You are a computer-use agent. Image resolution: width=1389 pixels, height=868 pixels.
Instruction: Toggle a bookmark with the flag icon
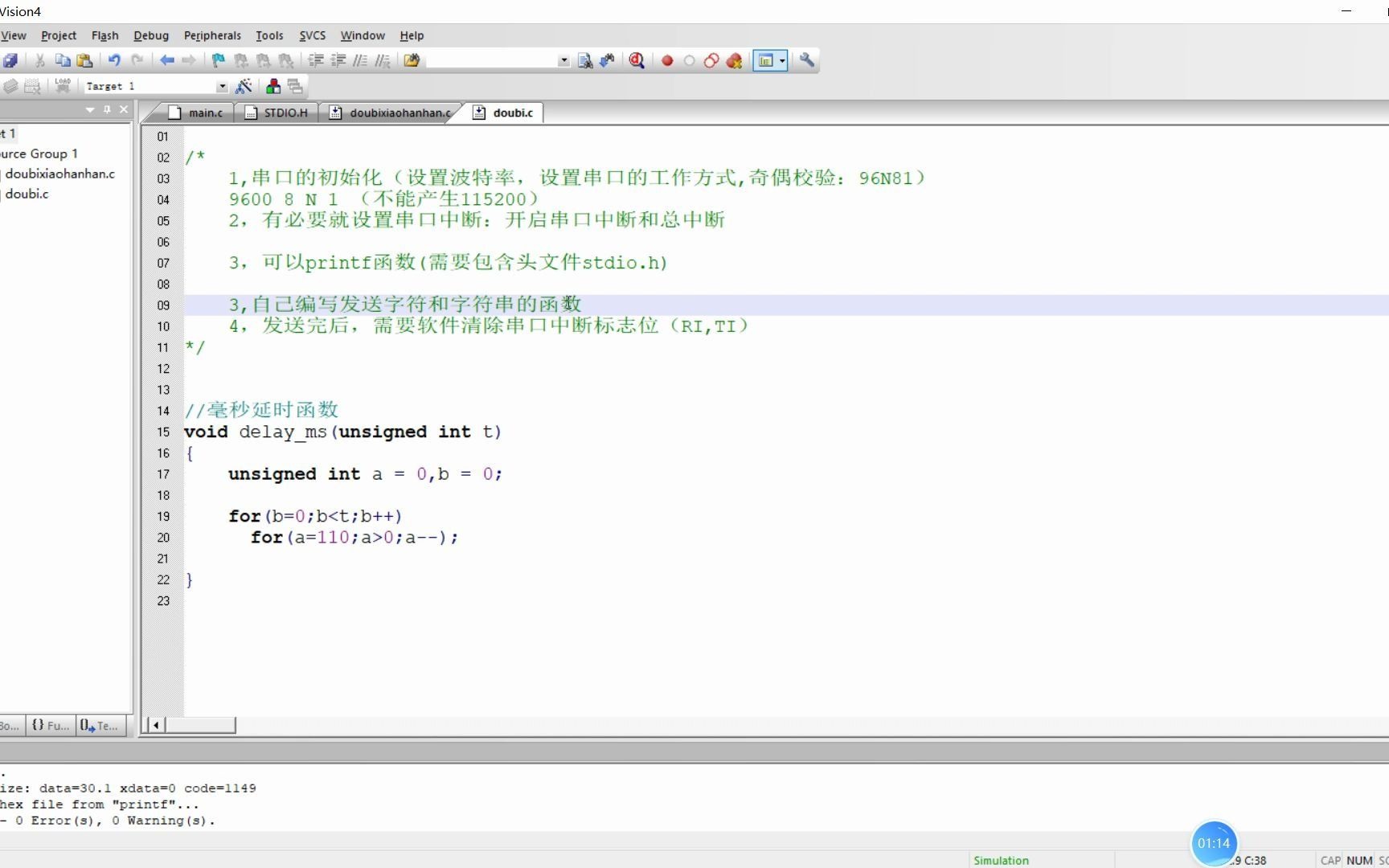pyautogui.click(x=218, y=60)
